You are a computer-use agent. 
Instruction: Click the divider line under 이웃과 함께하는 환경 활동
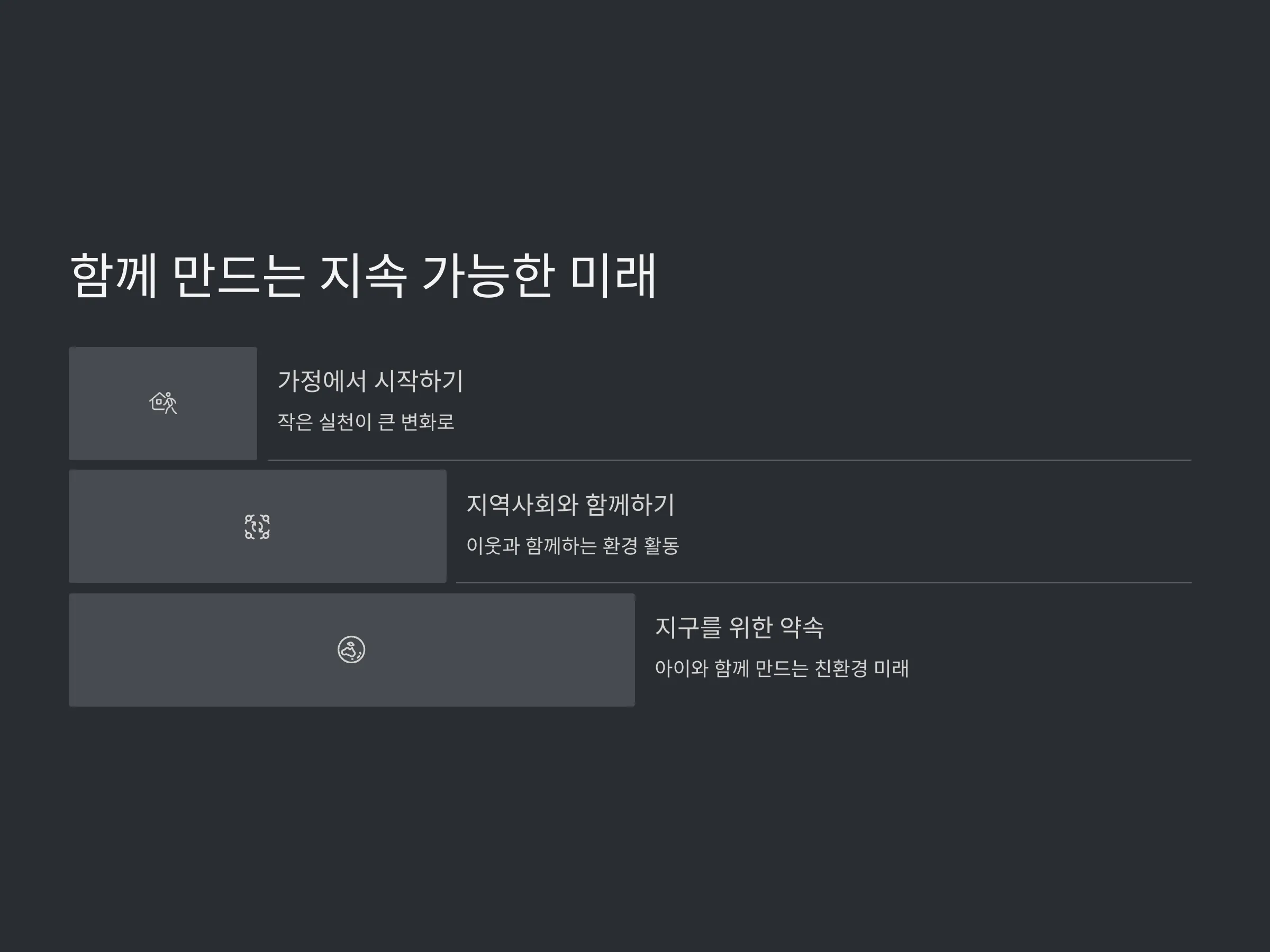click(824, 583)
